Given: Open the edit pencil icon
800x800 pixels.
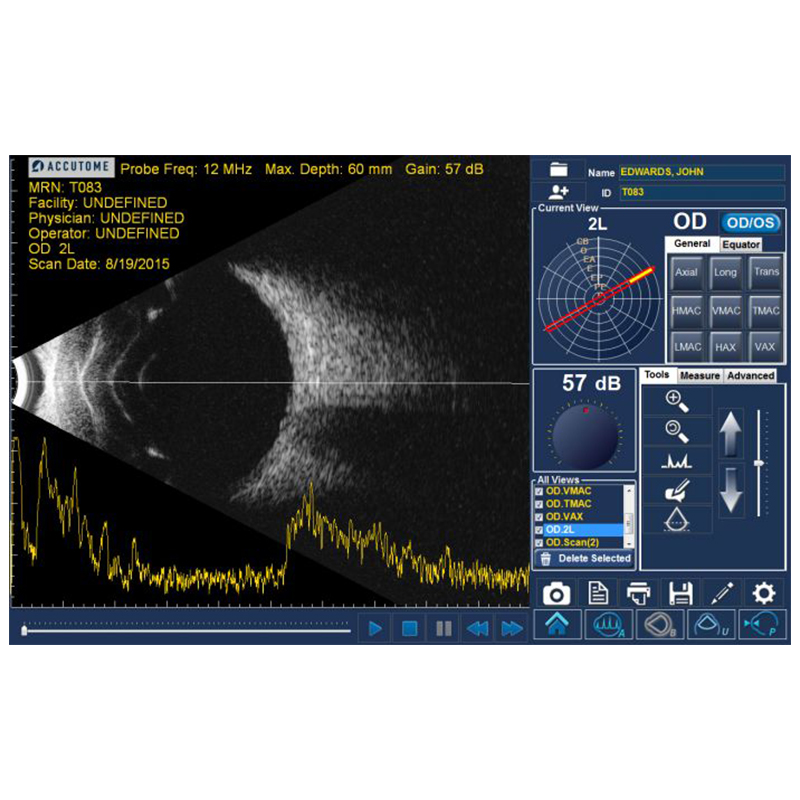Looking at the screenshot, I should 722,594.
